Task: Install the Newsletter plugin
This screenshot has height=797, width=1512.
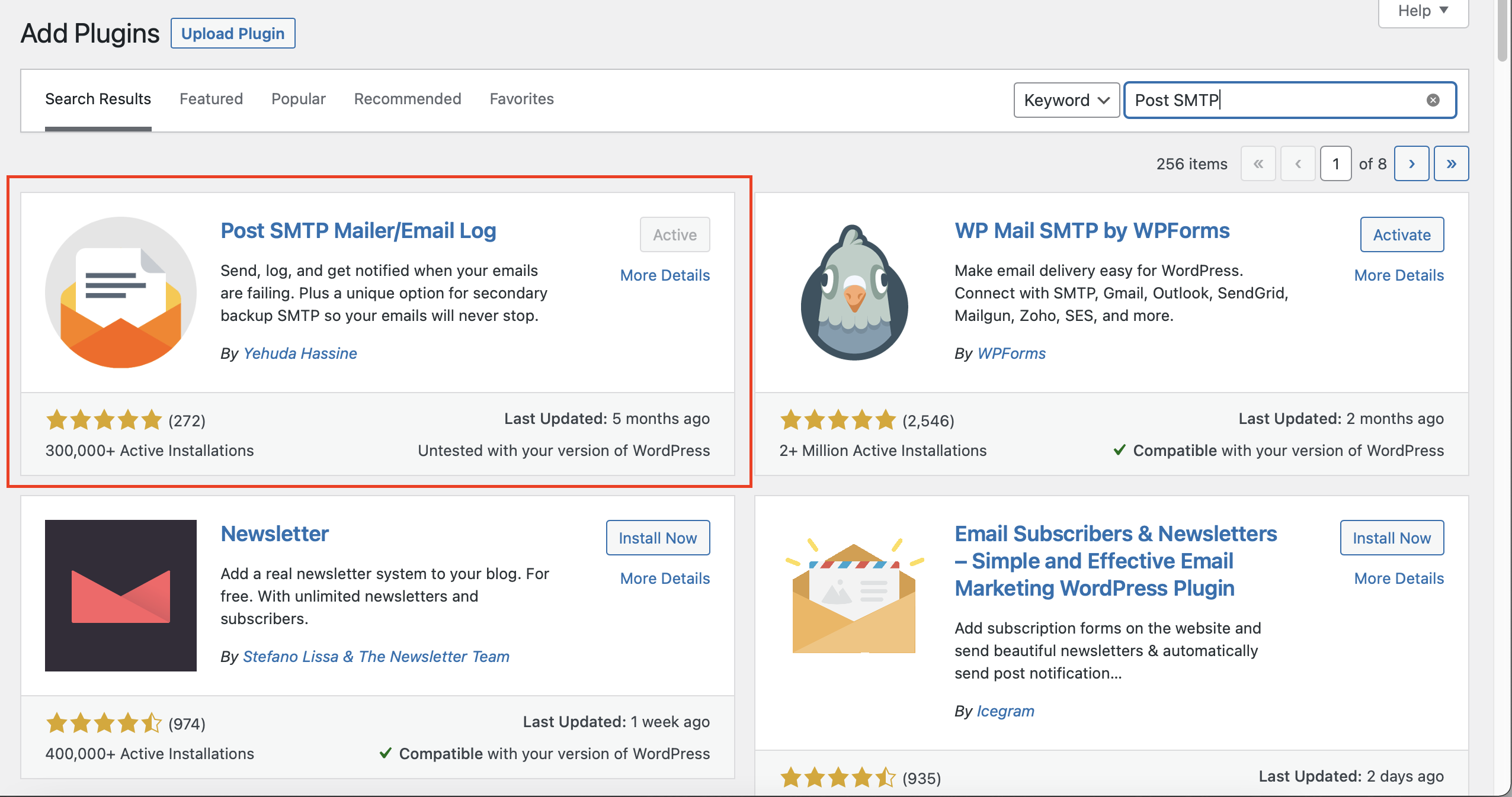Action: [658, 538]
